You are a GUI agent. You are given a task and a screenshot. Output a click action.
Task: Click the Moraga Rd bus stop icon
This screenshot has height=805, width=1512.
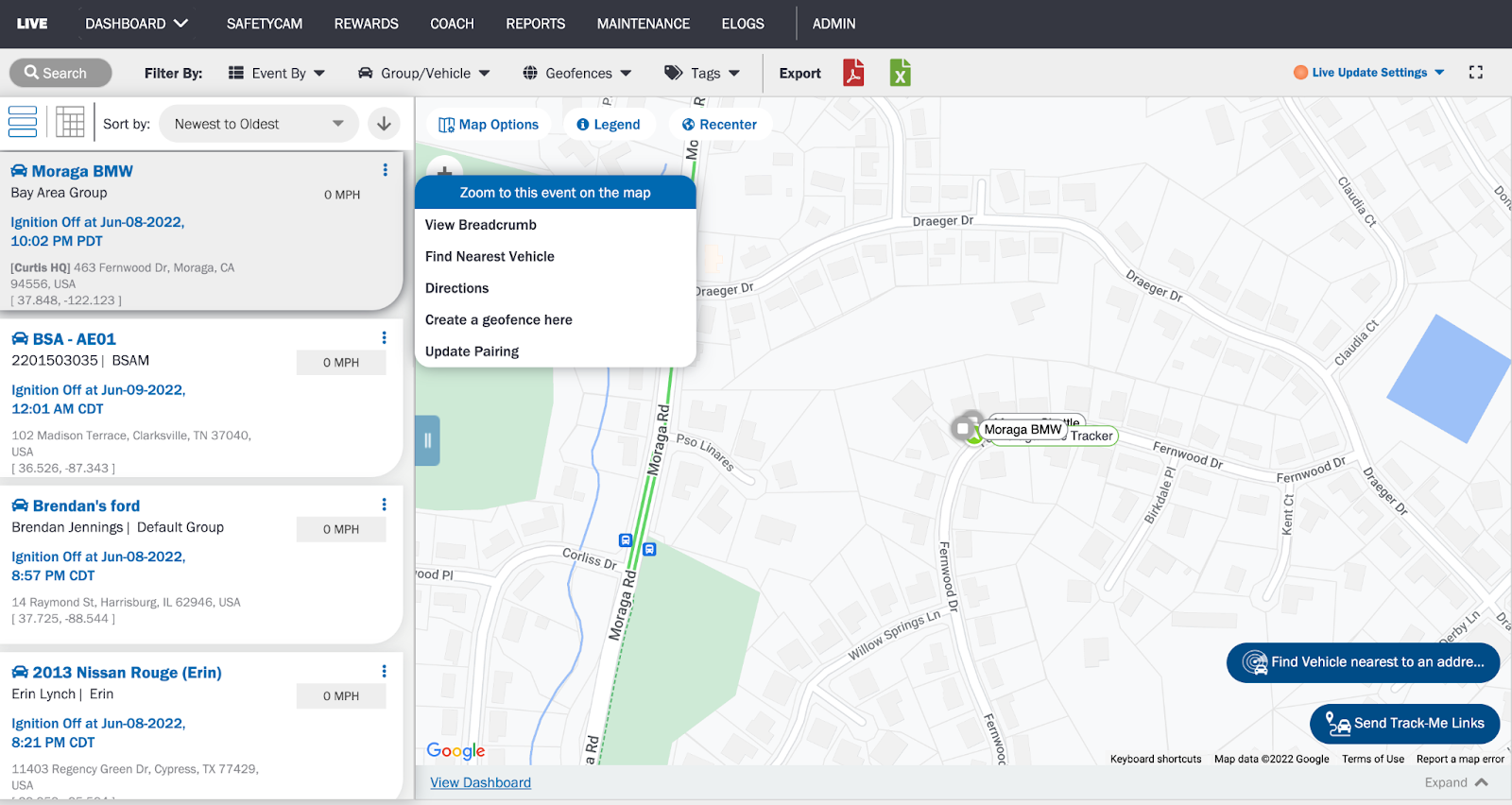click(x=649, y=549)
